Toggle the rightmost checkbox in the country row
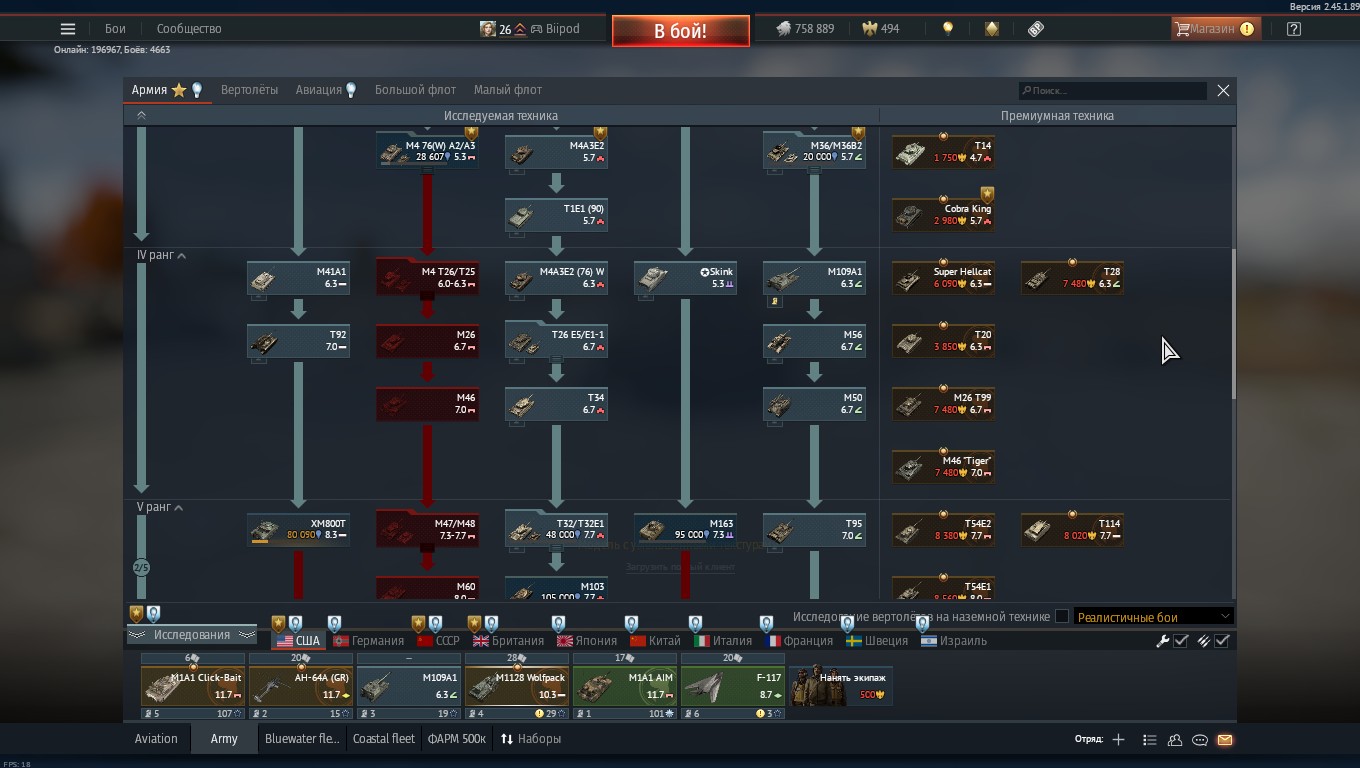Viewport: 1360px width, 768px height. [x=1222, y=641]
